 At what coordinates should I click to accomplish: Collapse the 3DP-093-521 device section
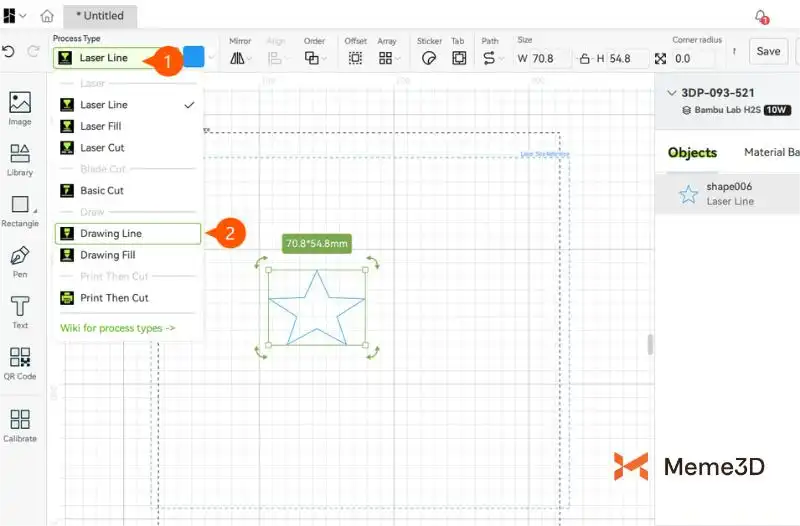[x=670, y=93]
